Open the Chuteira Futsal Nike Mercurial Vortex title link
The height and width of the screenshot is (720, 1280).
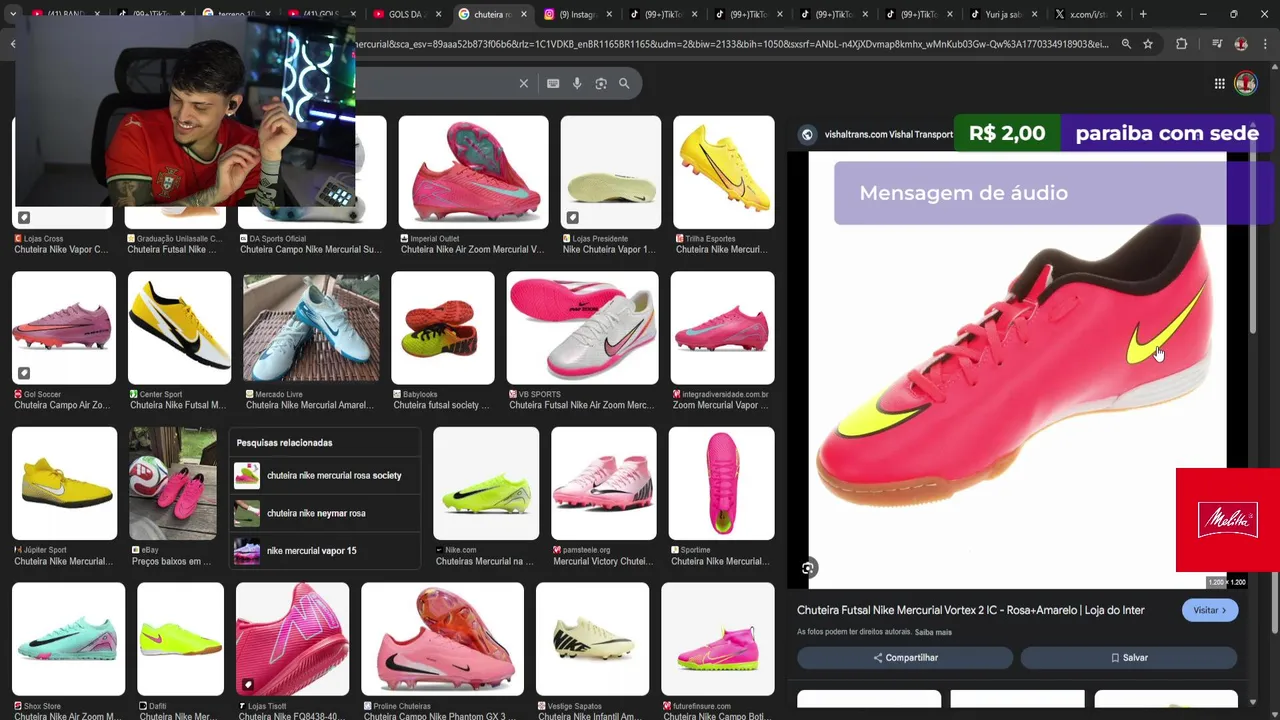click(970, 610)
